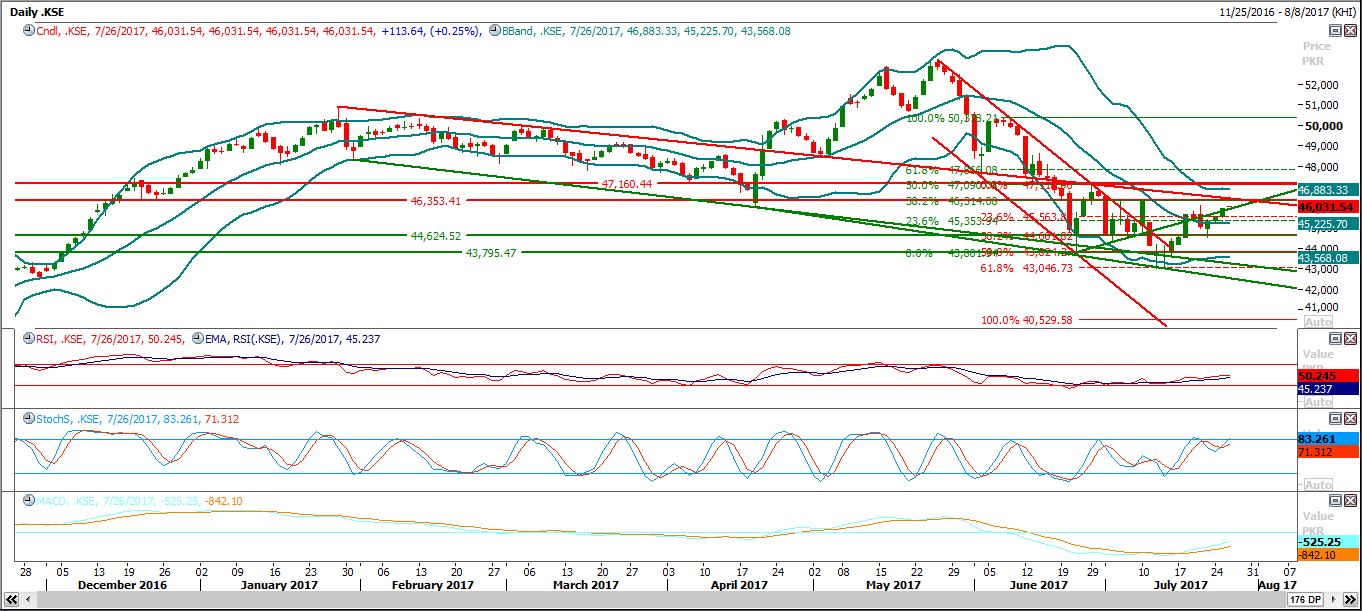1362x611 pixels.
Task: Close the MACD indicator pane
Action: point(1350,500)
